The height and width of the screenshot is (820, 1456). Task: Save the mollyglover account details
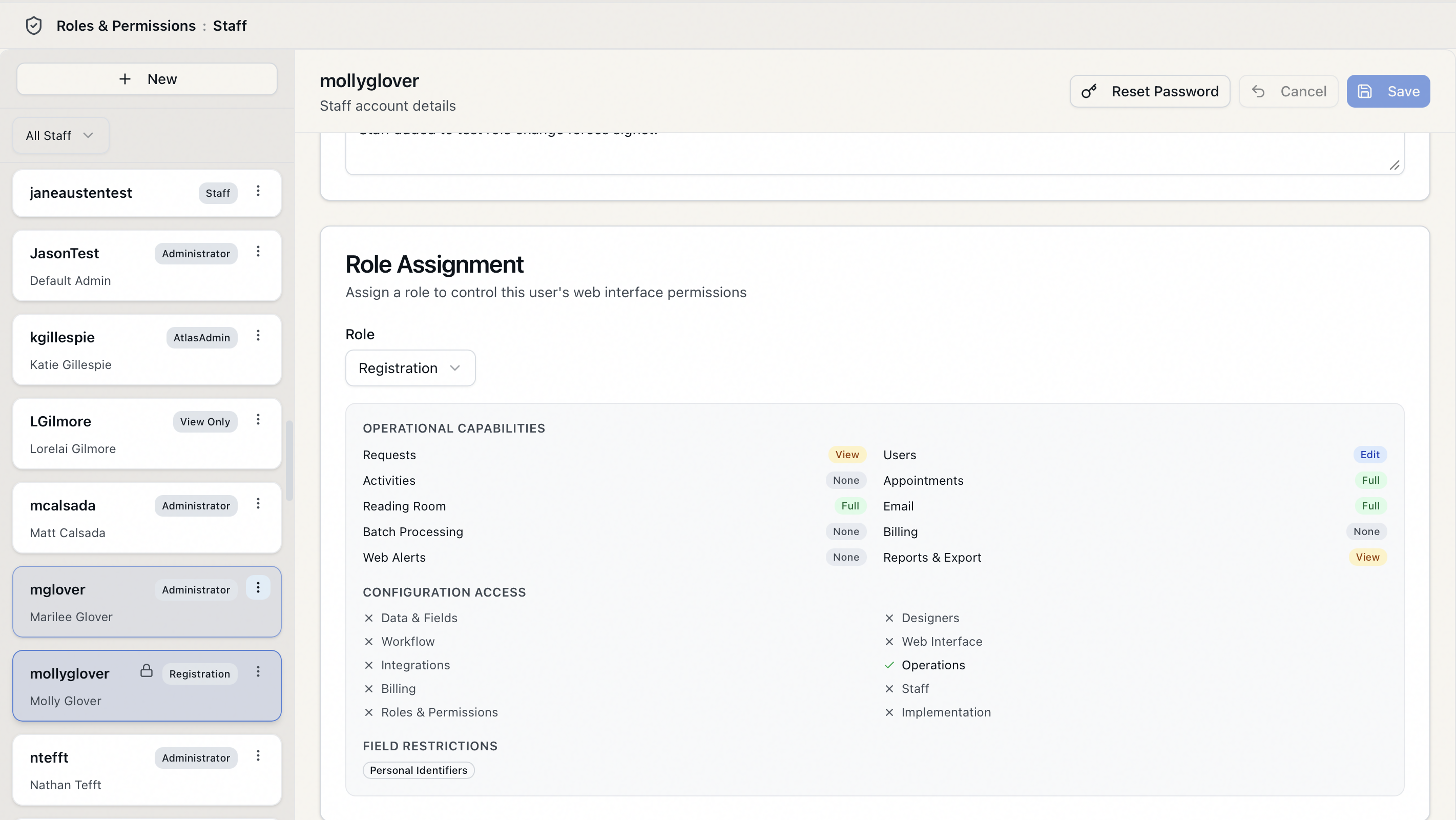coord(1388,92)
